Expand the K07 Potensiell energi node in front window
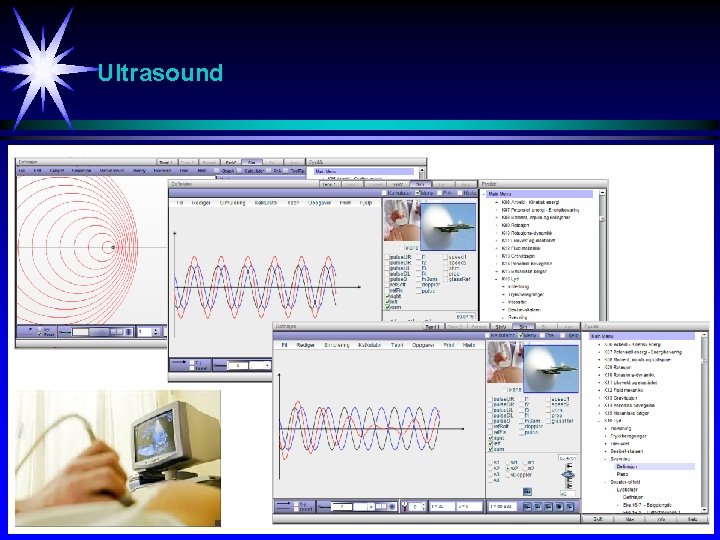 click(600, 352)
